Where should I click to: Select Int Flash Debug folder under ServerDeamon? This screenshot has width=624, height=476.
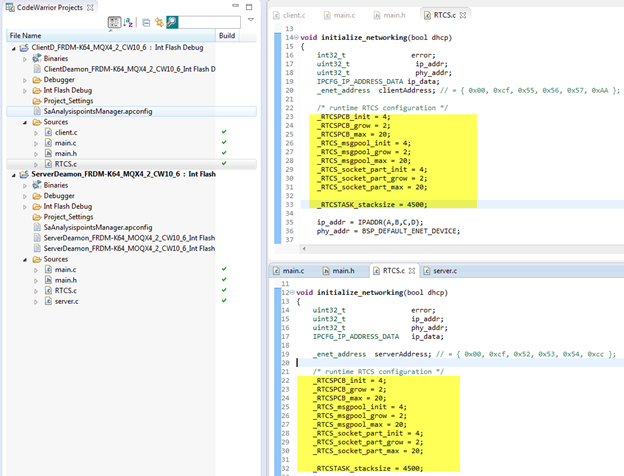point(68,206)
